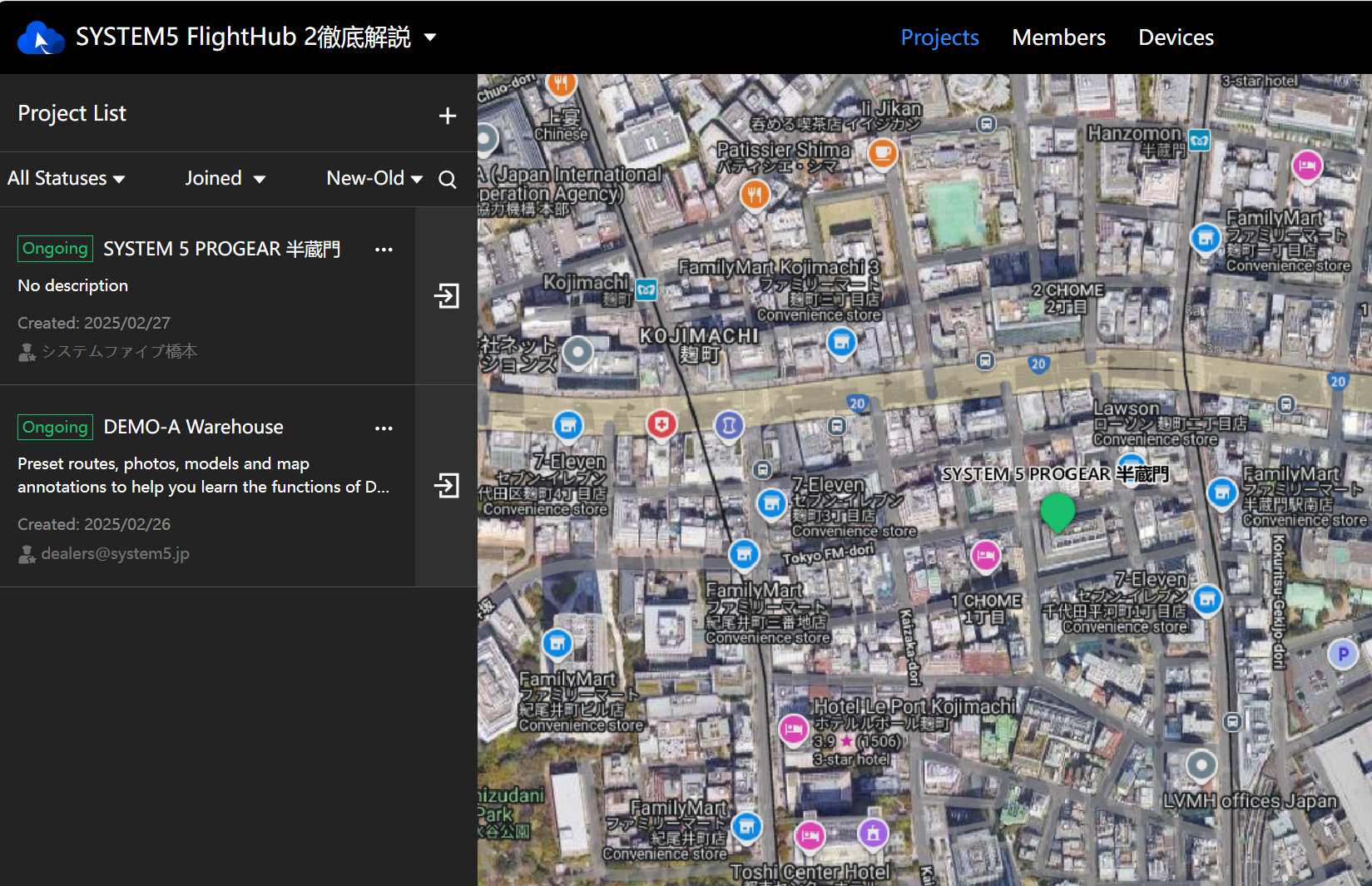Click the parking P marker on map
1372x886 pixels.
(1342, 654)
